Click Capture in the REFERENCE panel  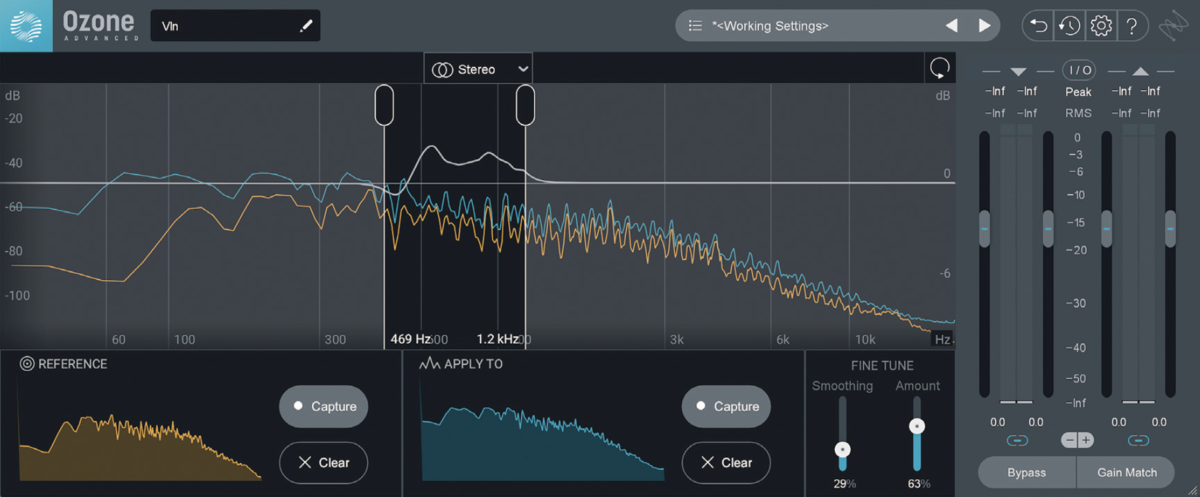(x=324, y=406)
